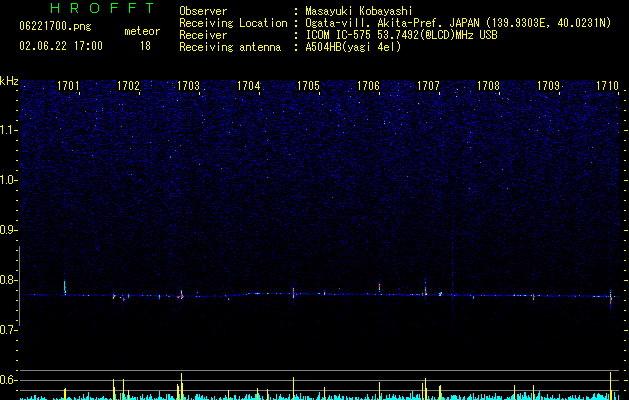Click the 1708 time marker
Image resolution: width=629 pixels, height=400 pixels.
pyautogui.click(x=488, y=86)
